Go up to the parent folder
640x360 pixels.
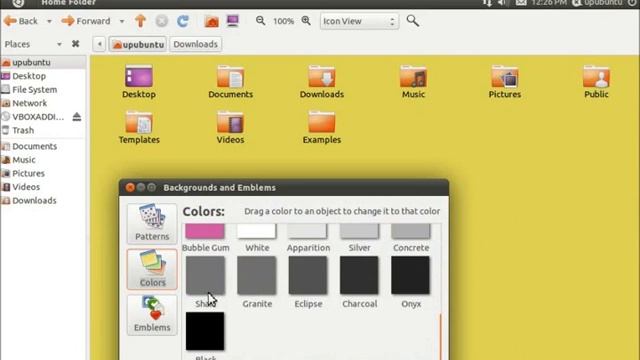tap(140, 21)
